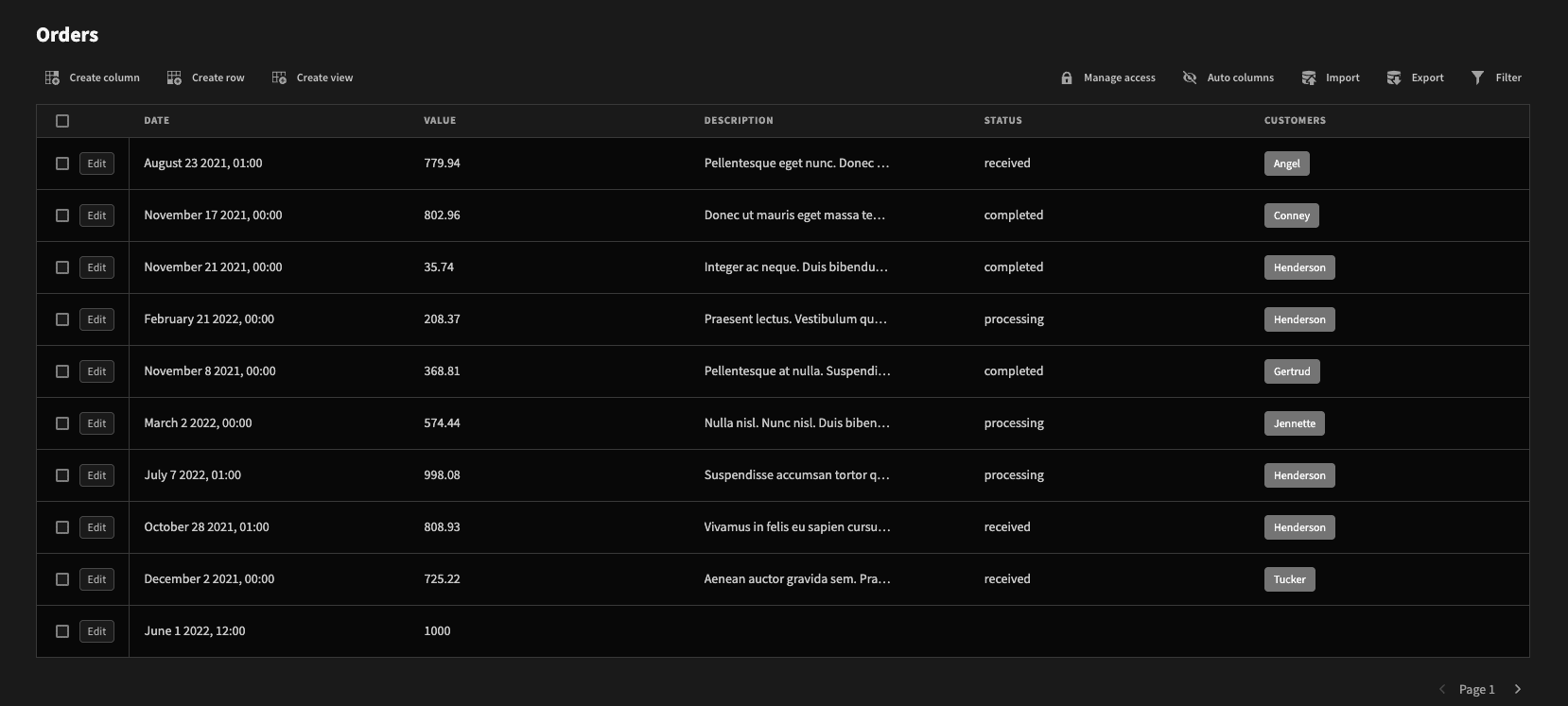This screenshot has width=1568, height=706.
Task: Click the Auto columns eye icon
Action: (x=1190, y=77)
